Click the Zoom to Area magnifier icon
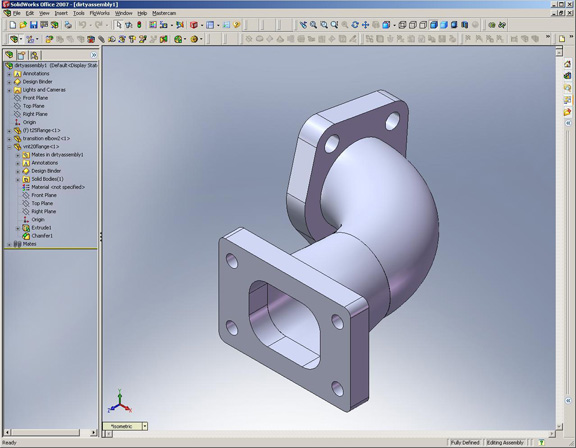 (324, 25)
